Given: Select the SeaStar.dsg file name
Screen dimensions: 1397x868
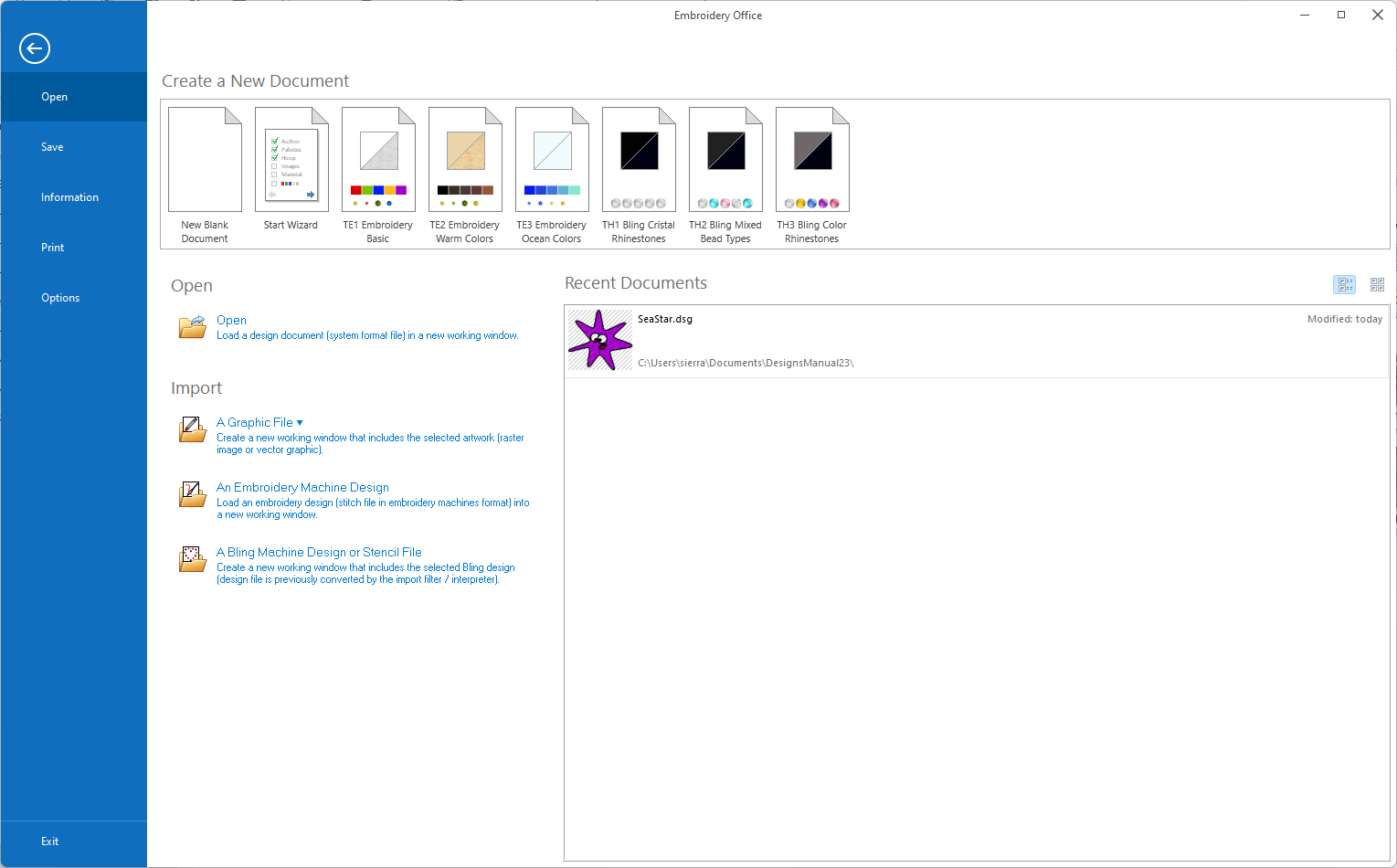Looking at the screenshot, I should [665, 319].
